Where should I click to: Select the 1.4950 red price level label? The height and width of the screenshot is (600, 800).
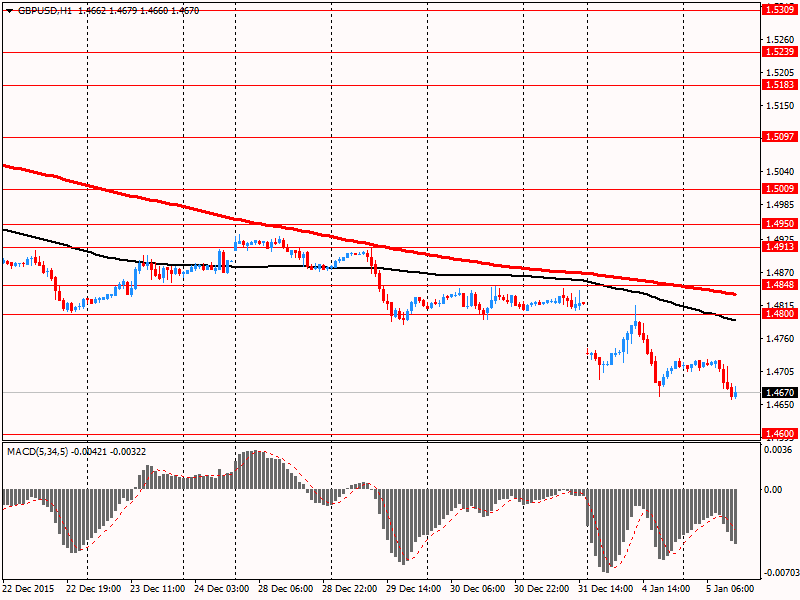point(780,223)
